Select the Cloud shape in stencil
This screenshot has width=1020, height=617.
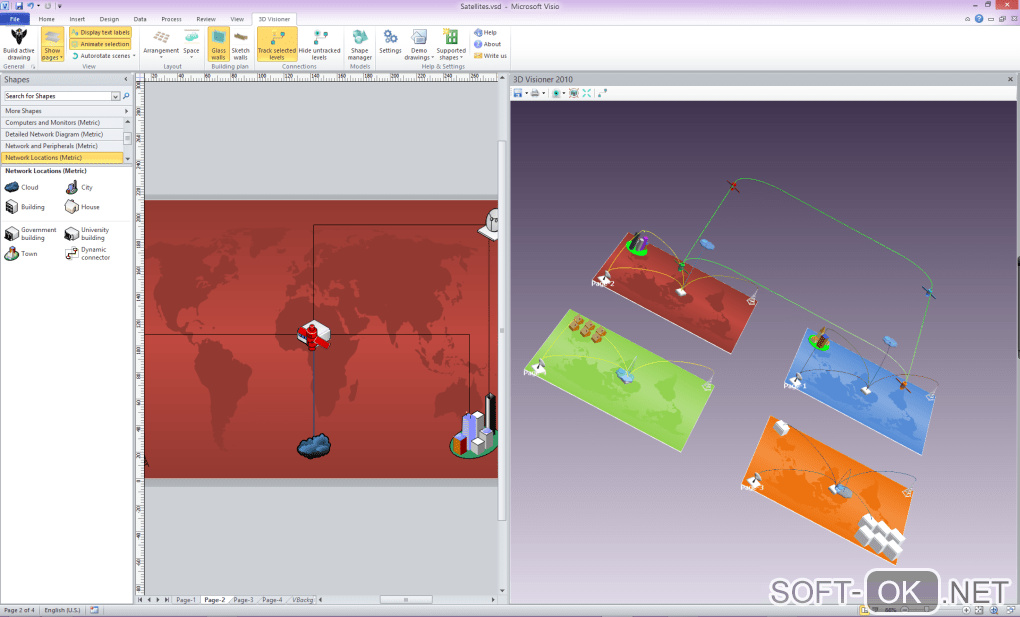tap(21, 187)
